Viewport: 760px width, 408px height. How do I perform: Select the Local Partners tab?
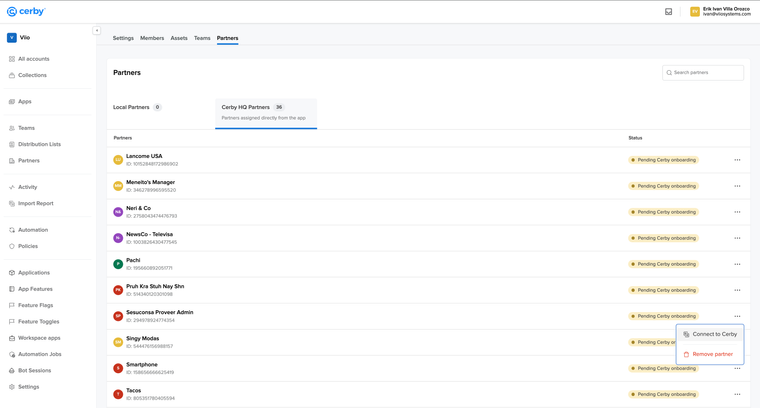137,107
